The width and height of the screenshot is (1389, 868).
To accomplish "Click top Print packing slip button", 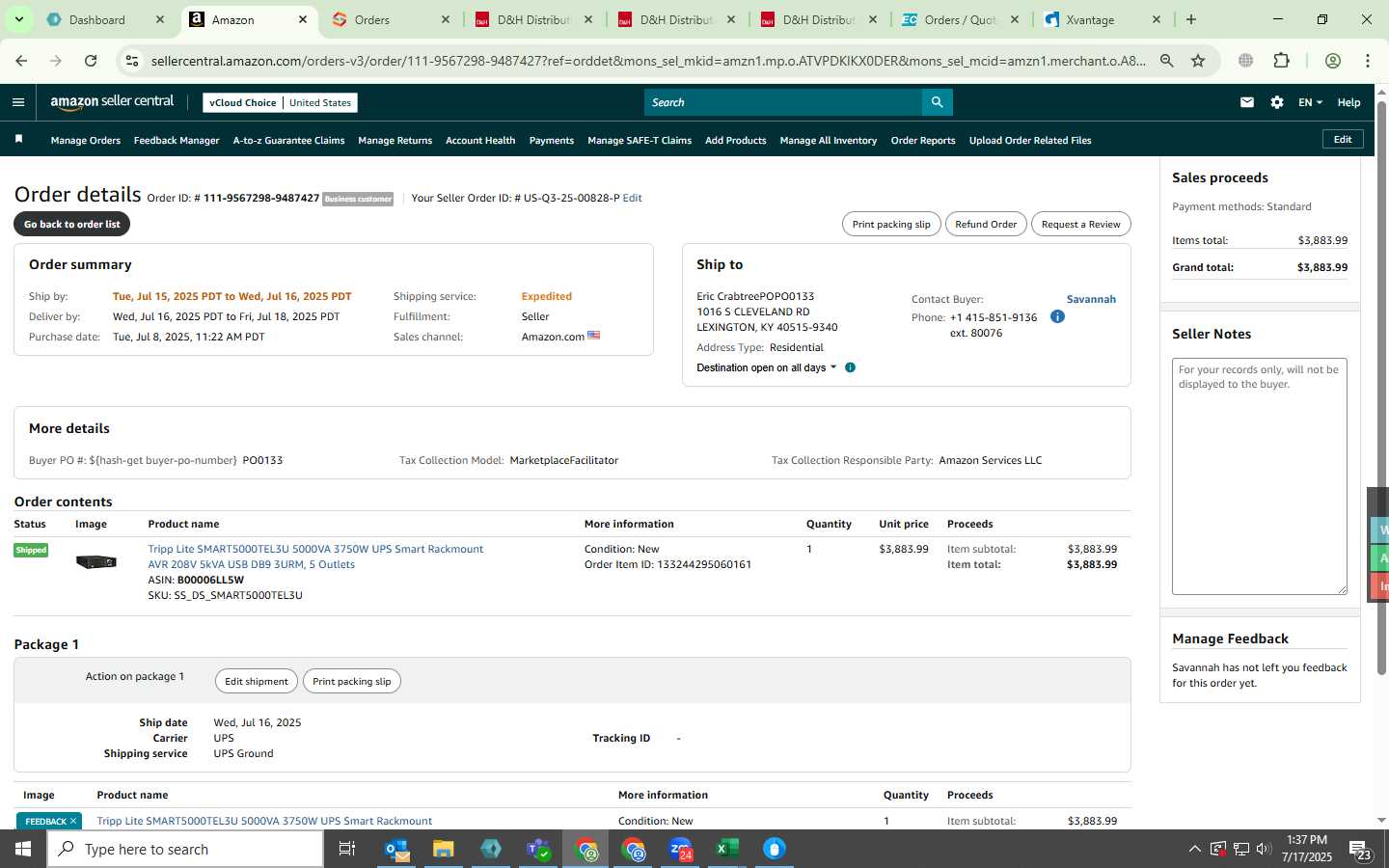I will pyautogui.click(x=891, y=224).
